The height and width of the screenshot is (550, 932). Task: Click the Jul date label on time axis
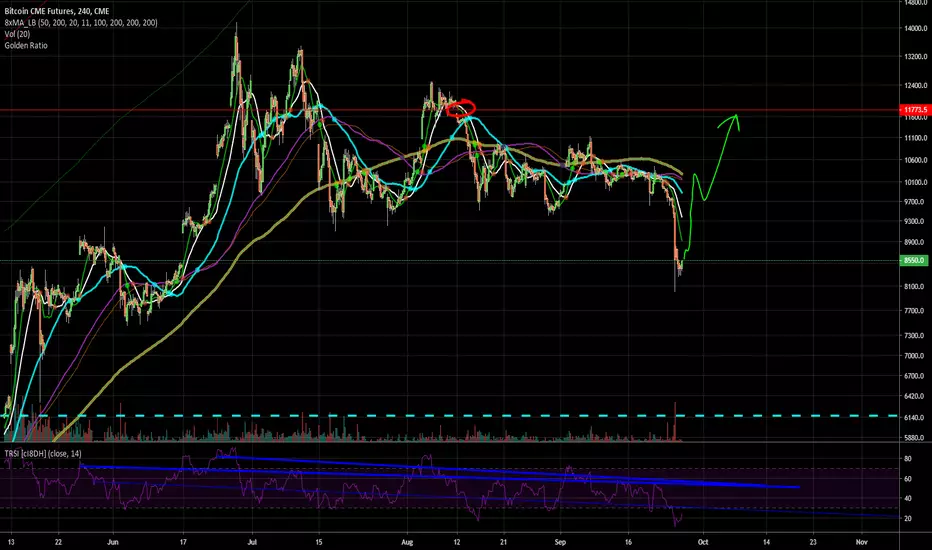[x=252, y=542]
